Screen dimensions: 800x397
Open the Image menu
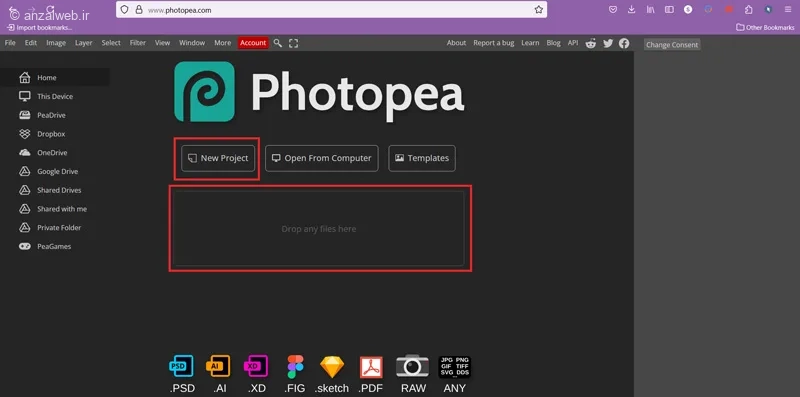click(56, 43)
